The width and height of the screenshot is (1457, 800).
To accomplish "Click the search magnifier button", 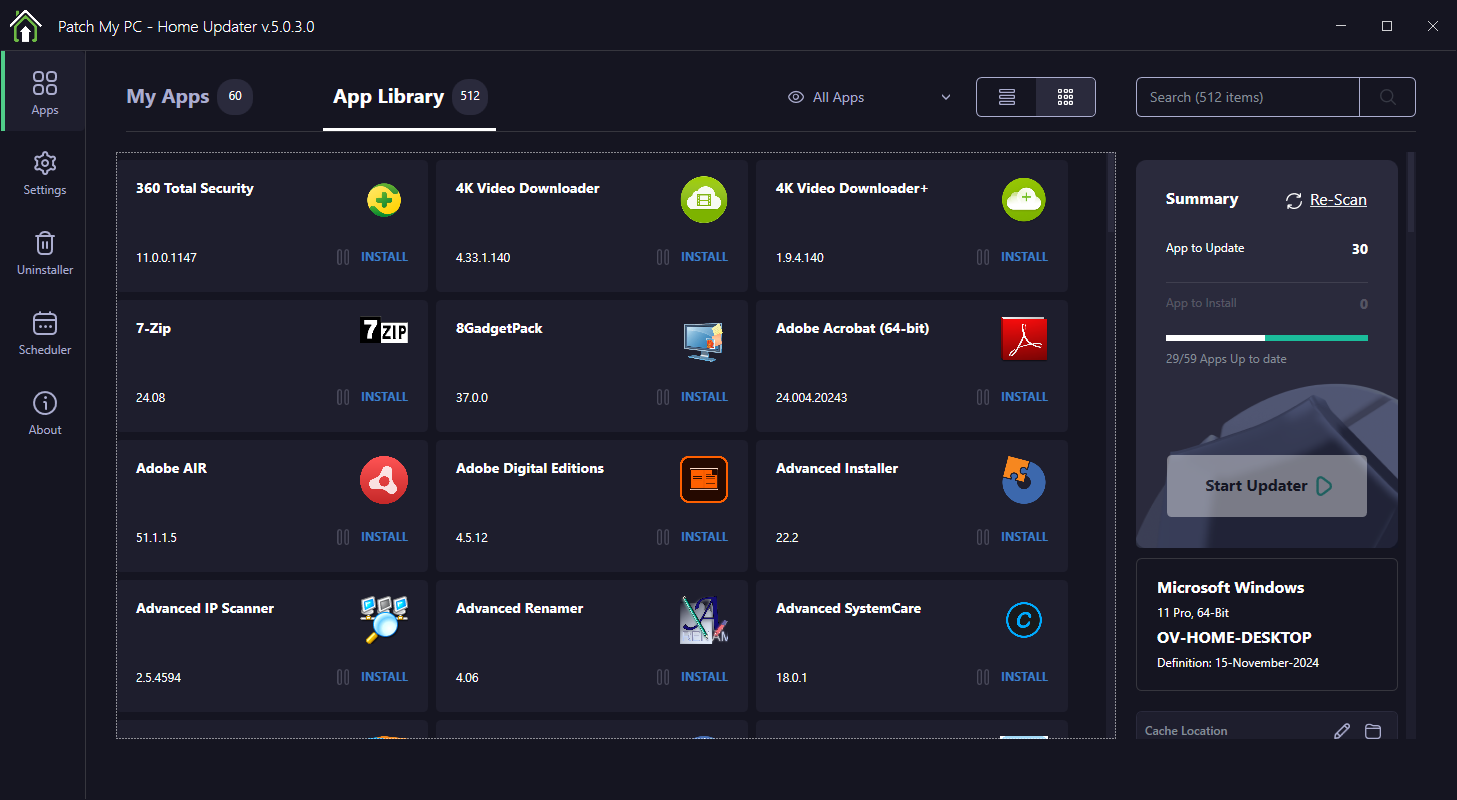I will pos(1387,97).
